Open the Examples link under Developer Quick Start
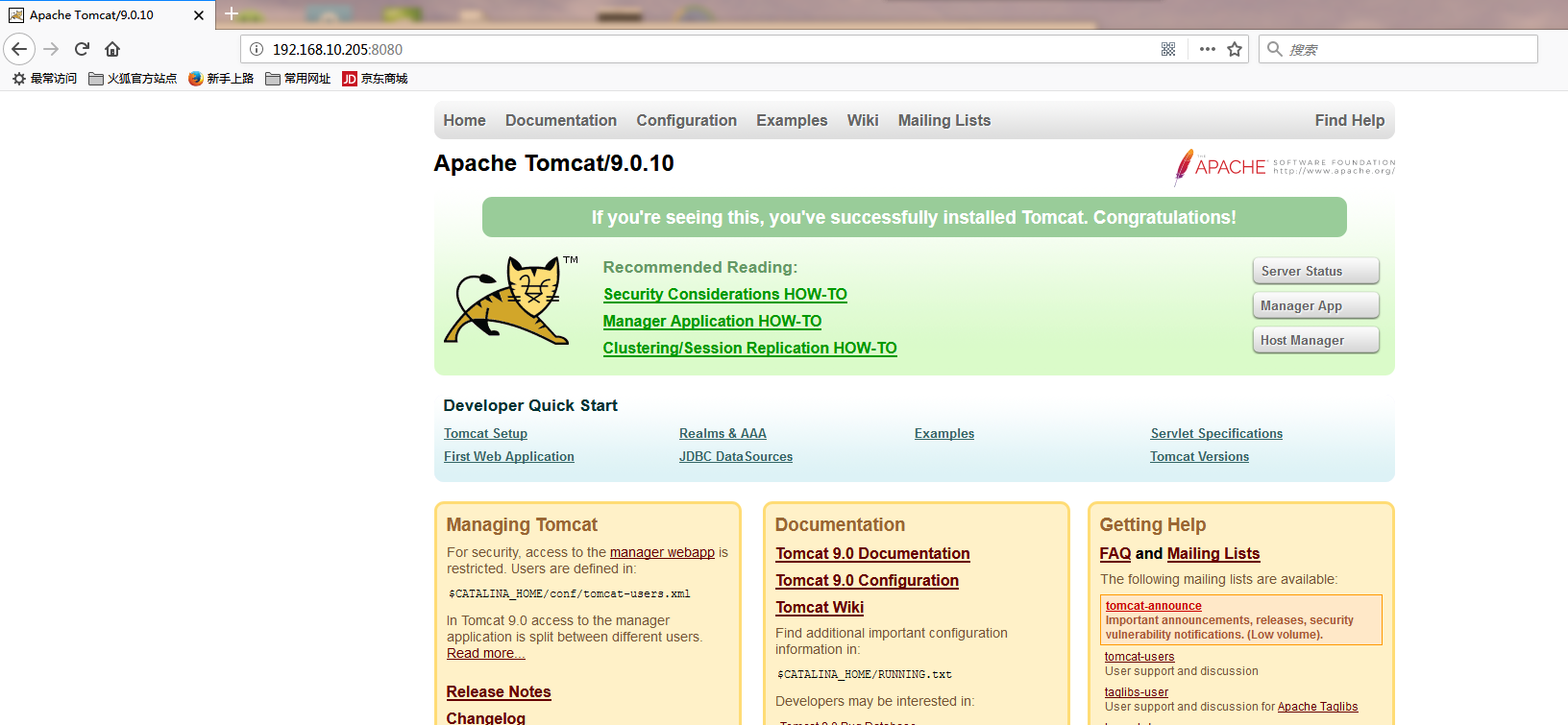The height and width of the screenshot is (725, 1568). click(x=944, y=434)
